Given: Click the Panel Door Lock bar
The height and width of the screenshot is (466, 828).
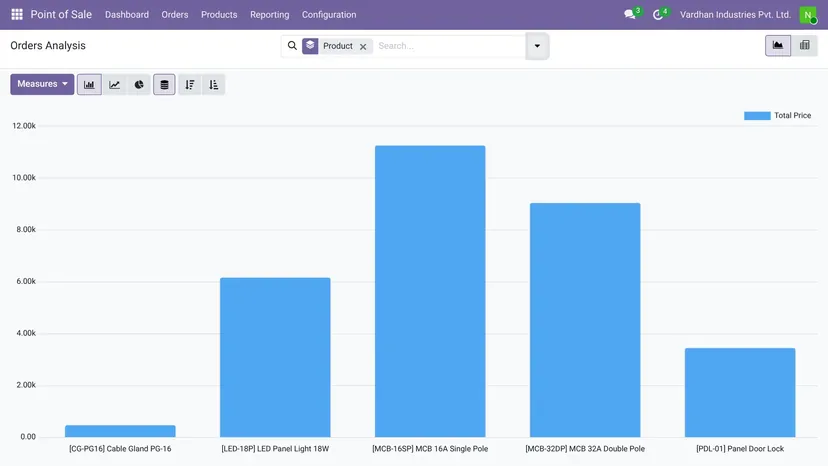Looking at the screenshot, I should [740, 393].
